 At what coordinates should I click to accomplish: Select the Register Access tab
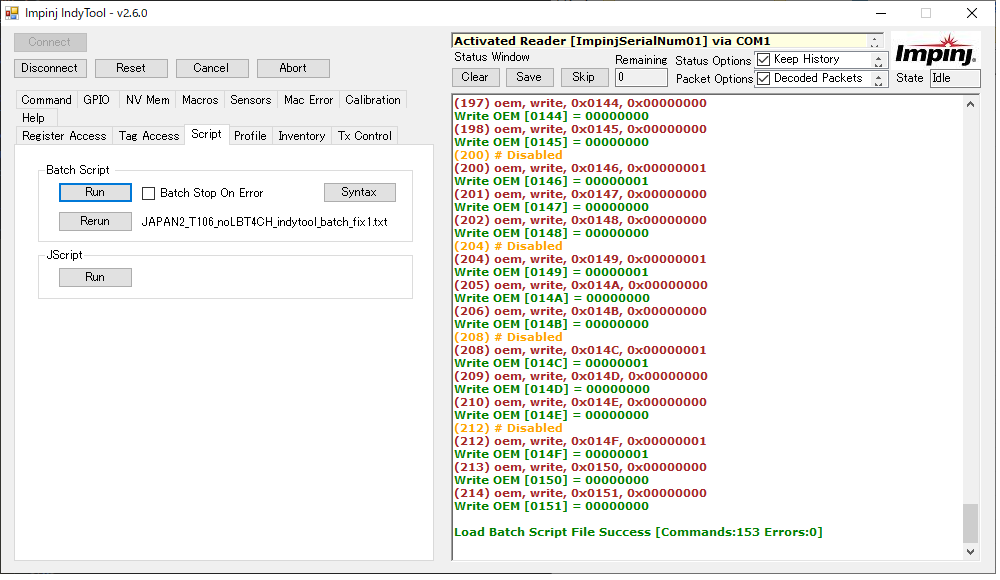(64, 136)
